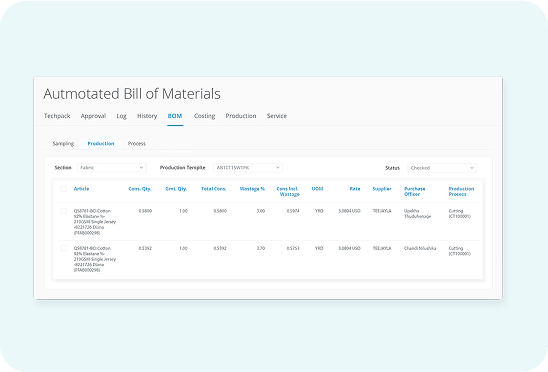548x372 pixels.
Task: Check the second article row checkbox
Action: pyautogui.click(x=64, y=248)
